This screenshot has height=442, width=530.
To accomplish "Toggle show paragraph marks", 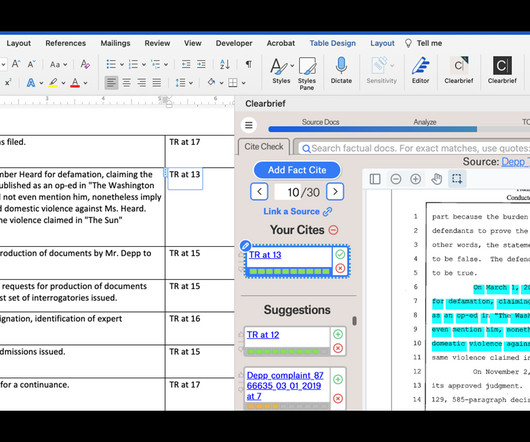I will pos(248,64).
